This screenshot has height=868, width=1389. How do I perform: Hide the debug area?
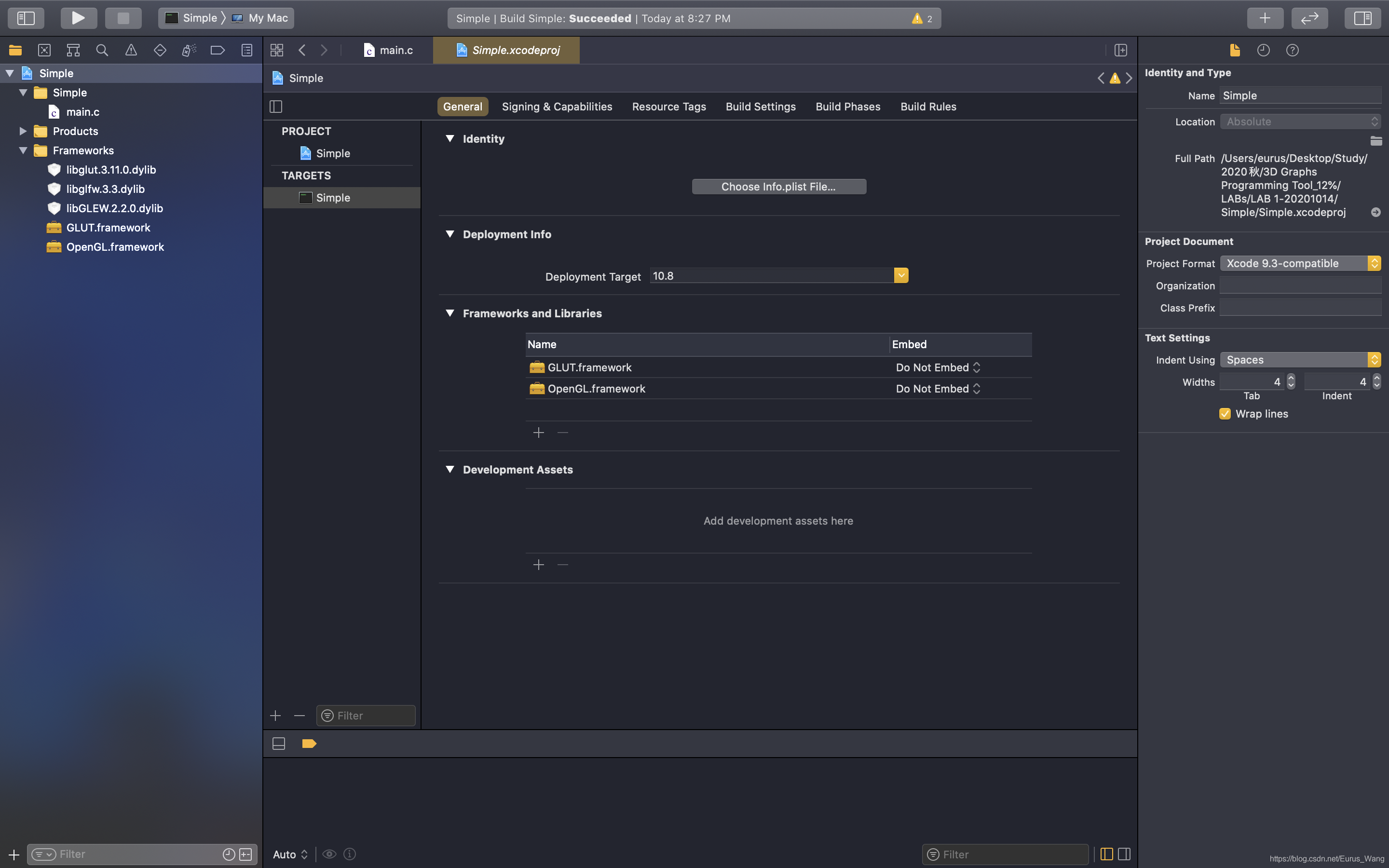279,744
